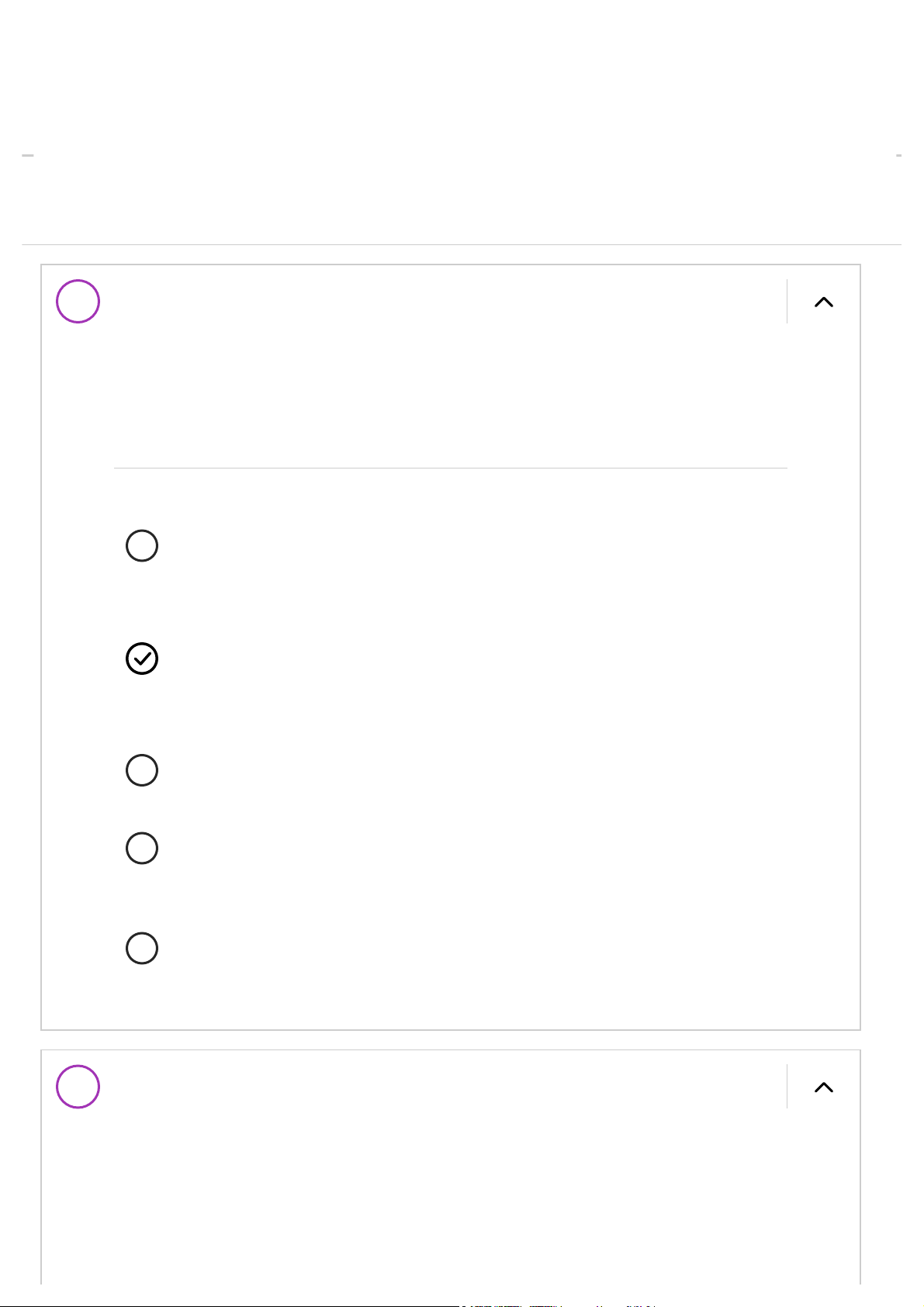Click the checked second answer option

[142, 659]
